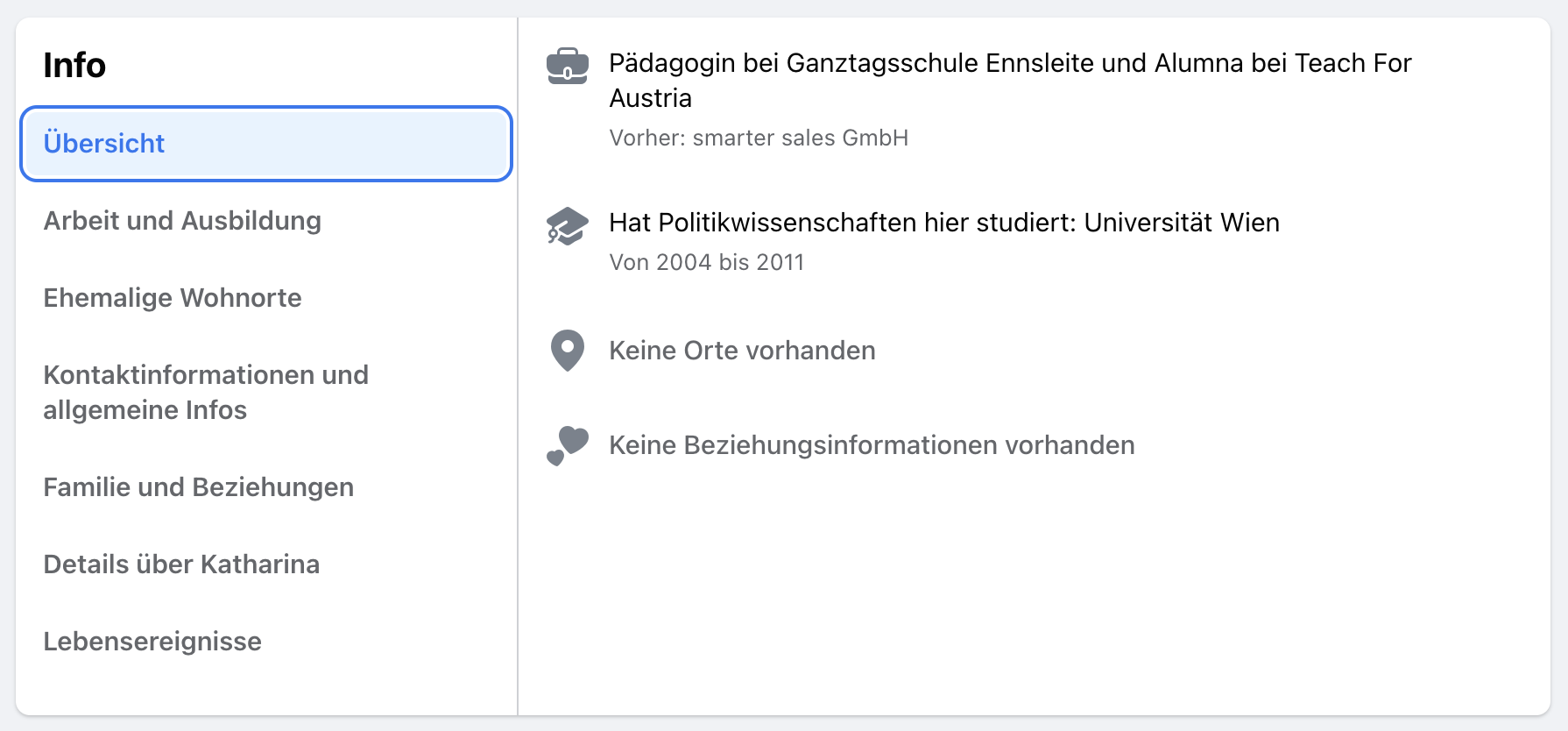Click Pädagogin bei Ganztagsschule Ennsleite workplace text
Screen dimensions: 1568x731
(1010, 81)
